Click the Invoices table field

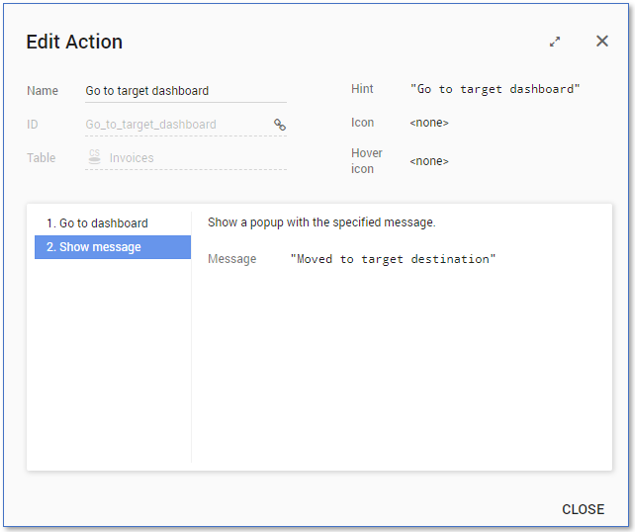click(x=132, y=158)
